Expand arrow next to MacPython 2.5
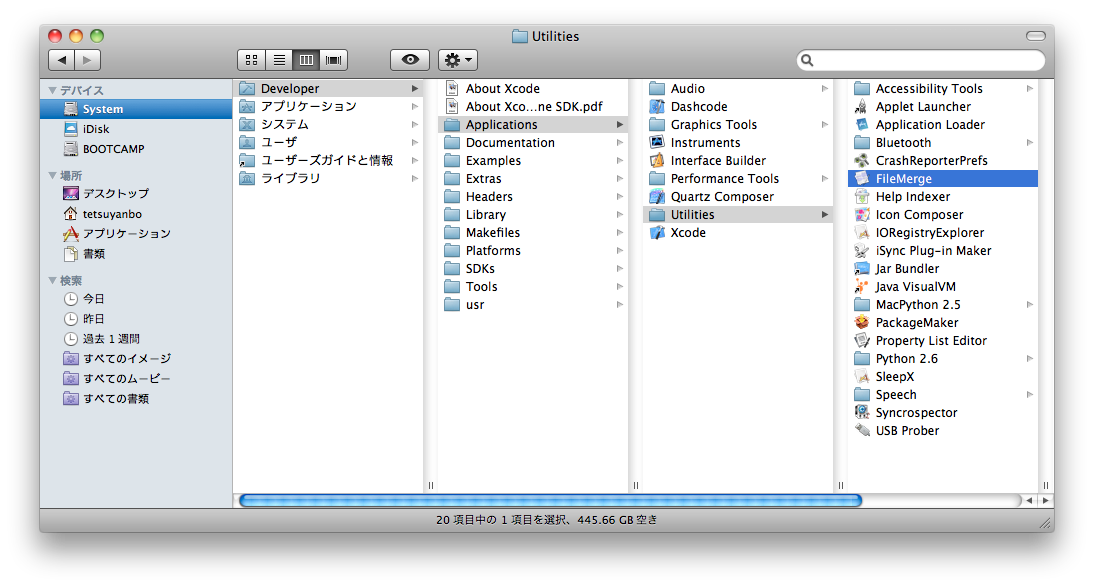Screen dimensions: 1094x587 pos(1030,304)
